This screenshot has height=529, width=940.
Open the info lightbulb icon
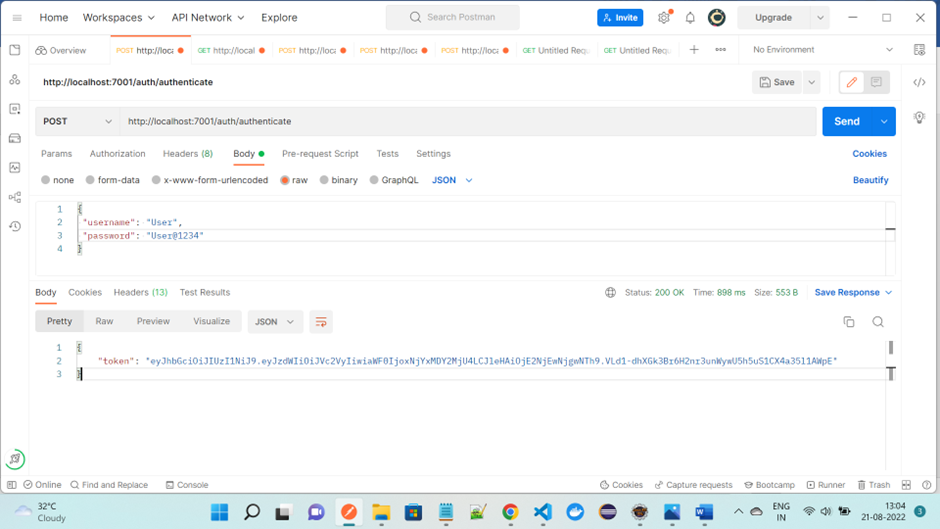pos(919,118)
